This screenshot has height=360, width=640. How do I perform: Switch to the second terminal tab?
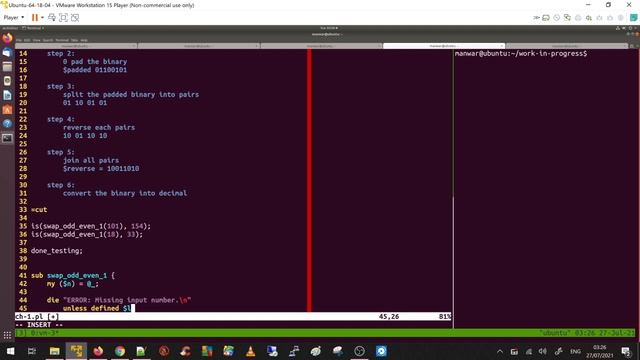point(199,46)
